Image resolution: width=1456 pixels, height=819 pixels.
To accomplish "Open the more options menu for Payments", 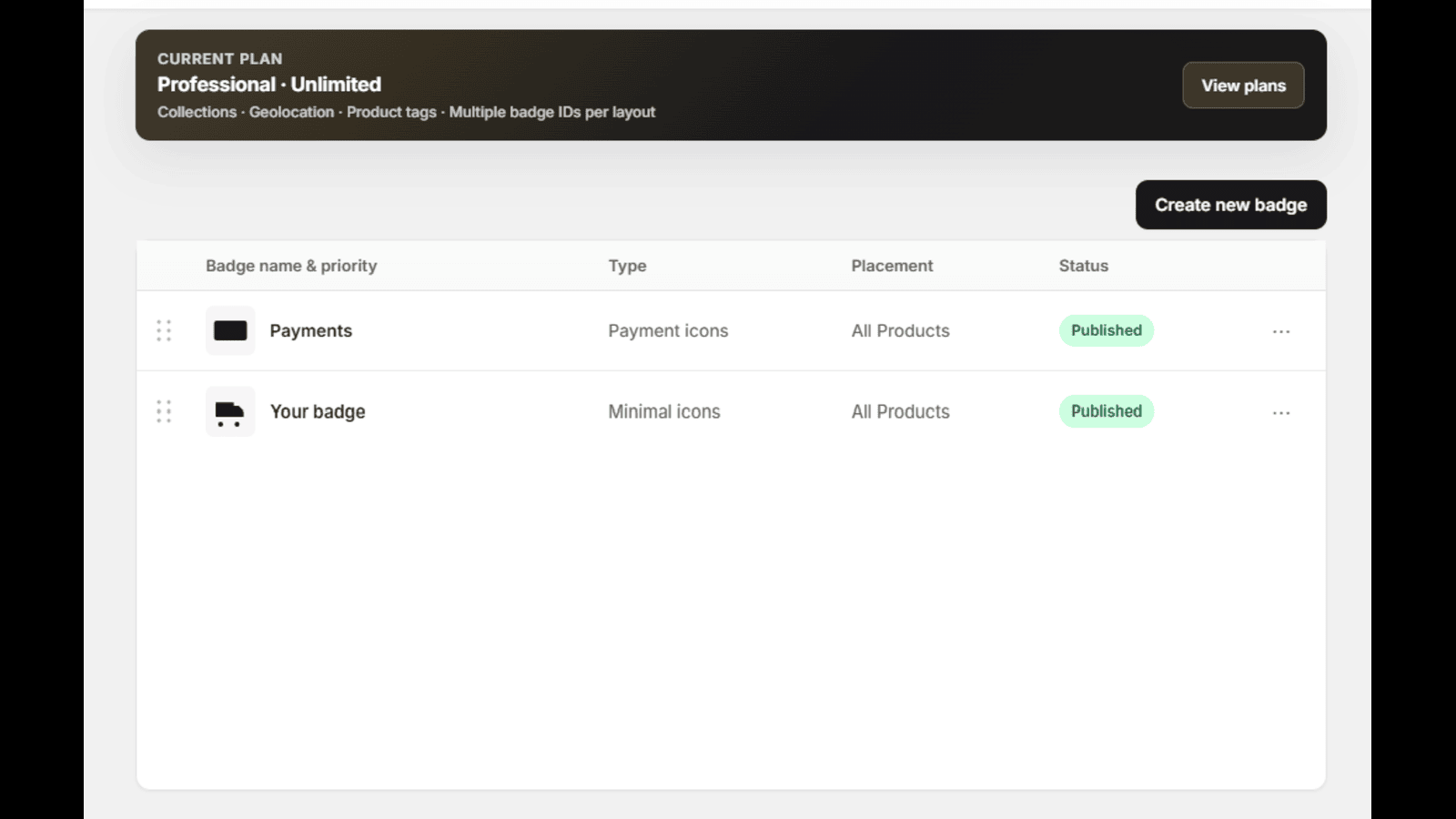I will [x=1281, y=331].
